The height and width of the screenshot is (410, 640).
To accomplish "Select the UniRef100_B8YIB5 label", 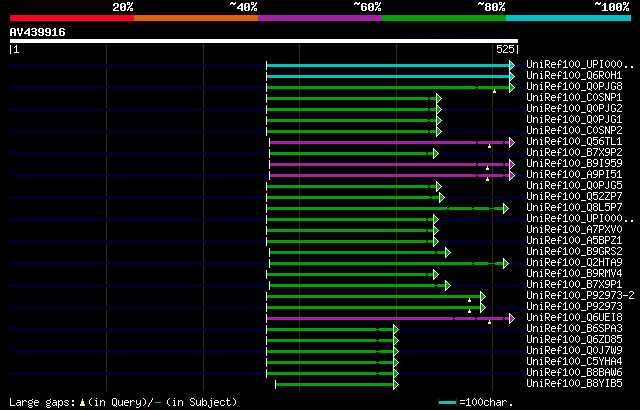I will click(x=574, y=384).
